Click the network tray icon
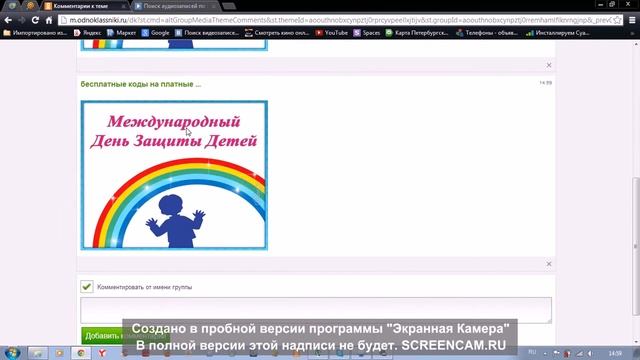The height and width of the screenshot is (360, 640). (579, 353)
